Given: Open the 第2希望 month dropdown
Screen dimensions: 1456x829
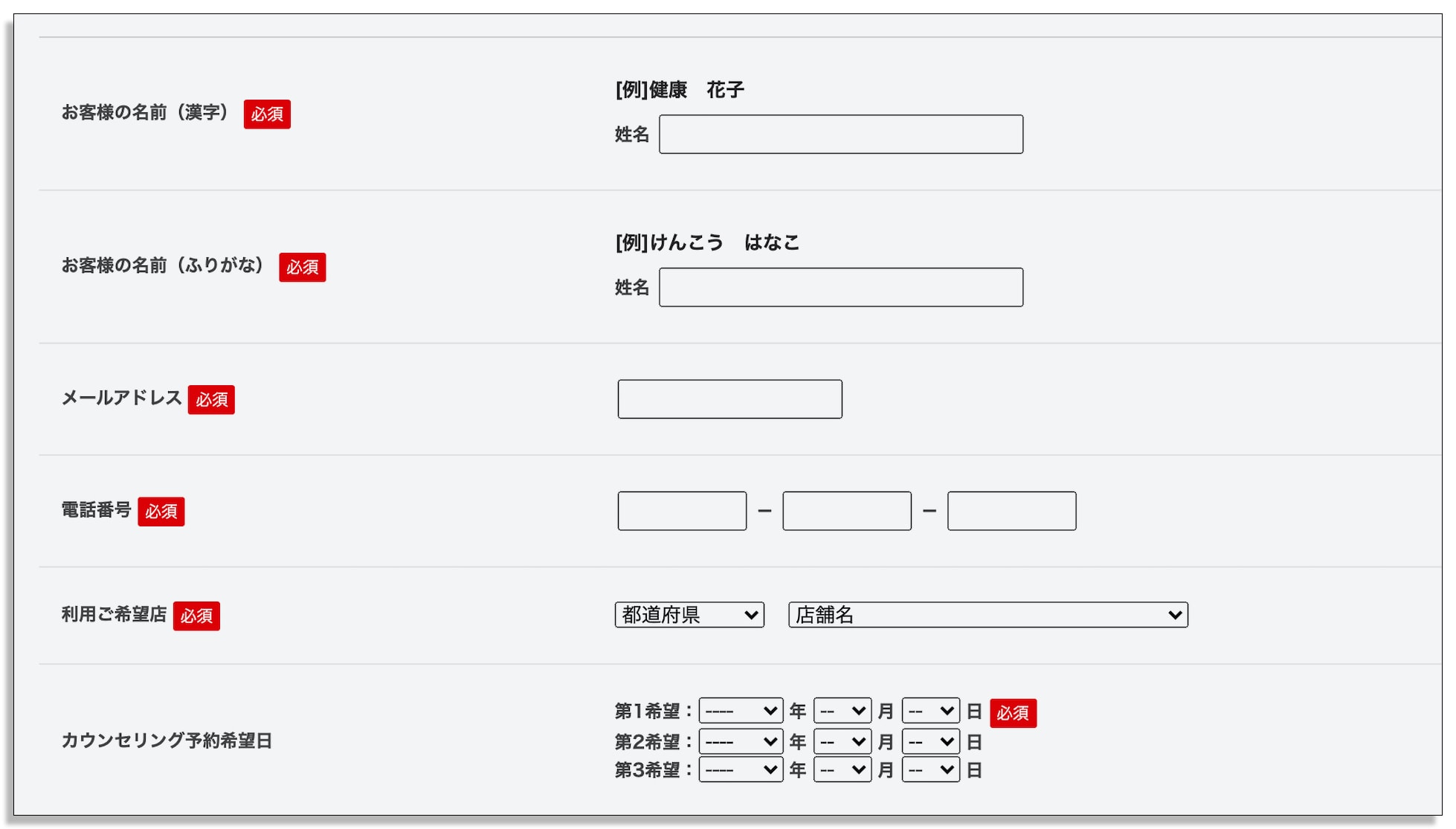Looking at the screenshot, I should pos(843,741).
